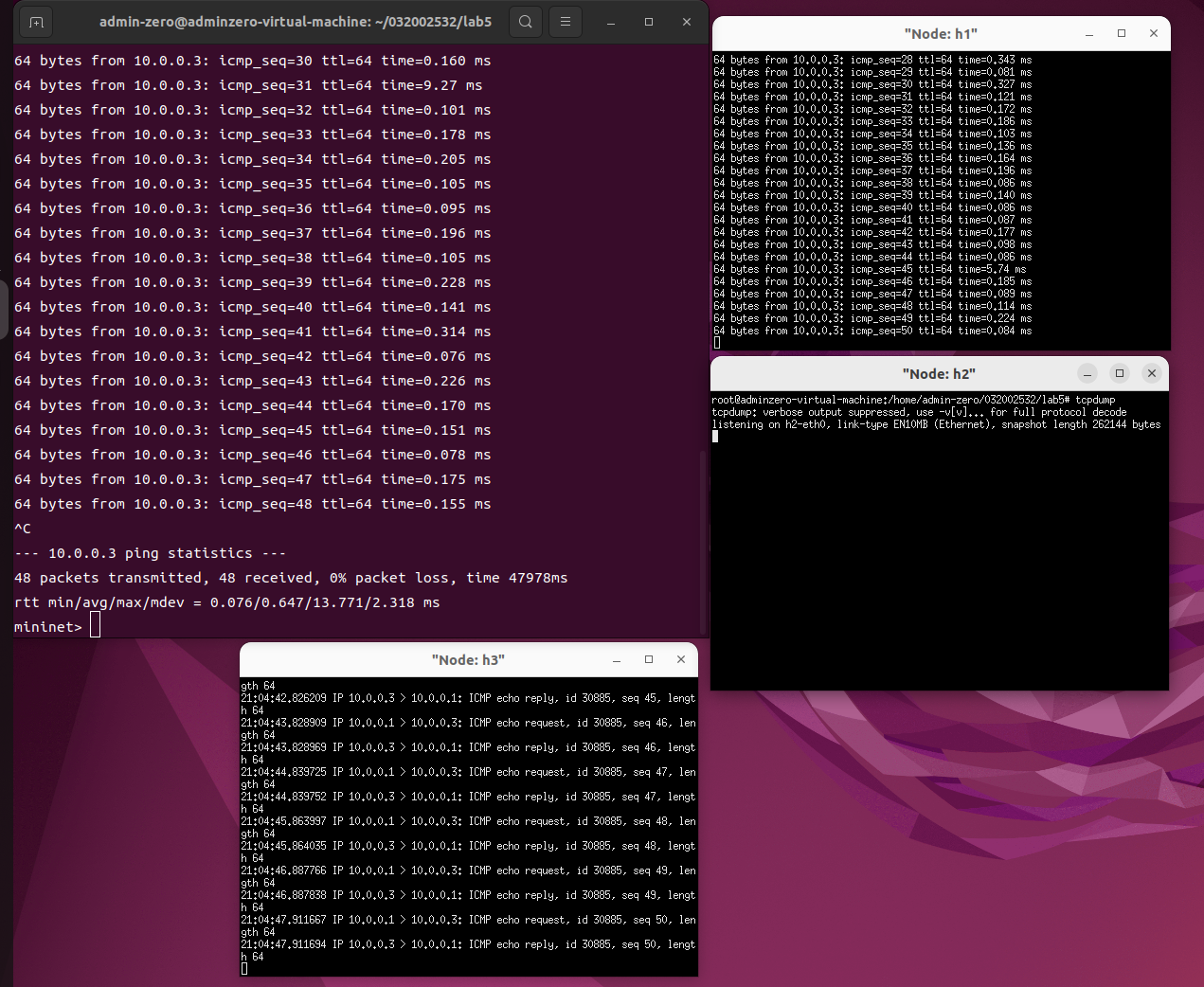This screenshot has height=987, width=1204.
Task: Click '--- 10.0.0.3 ping statistics ---' line
Action: click(150, 553)
